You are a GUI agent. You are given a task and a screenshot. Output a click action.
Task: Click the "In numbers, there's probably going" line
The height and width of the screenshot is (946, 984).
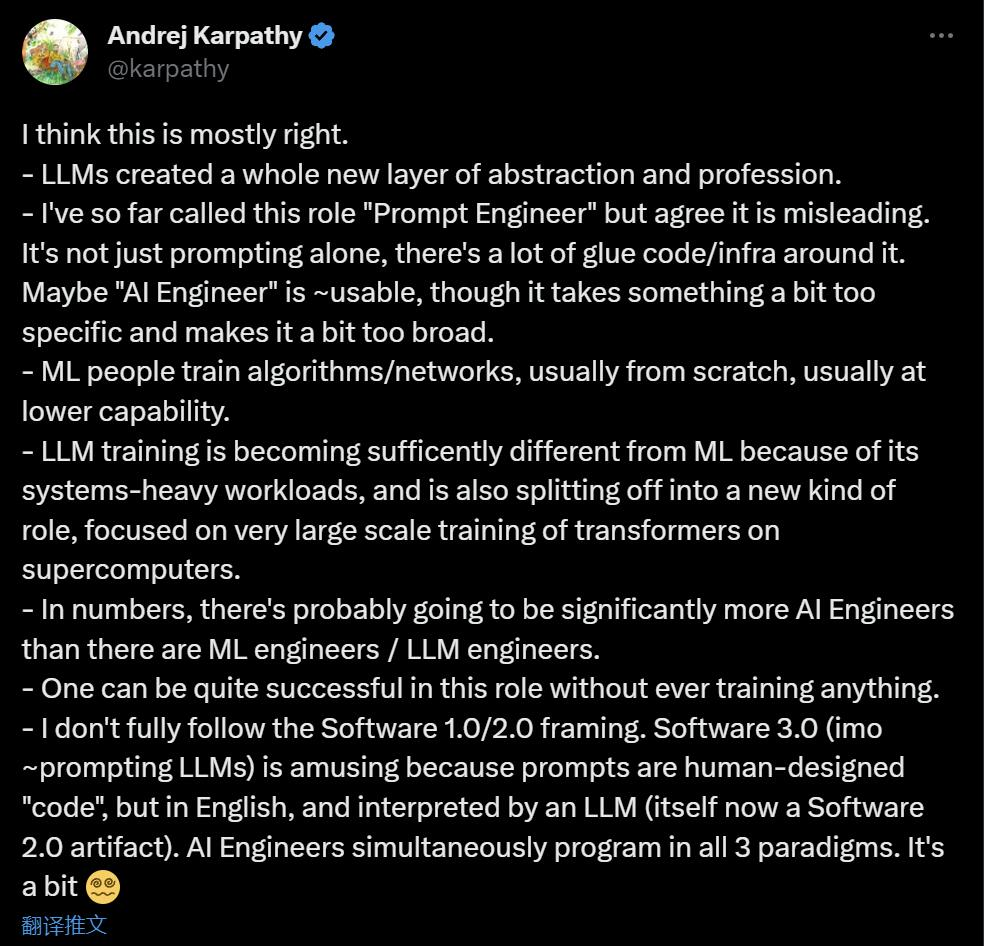pos(488,610)
